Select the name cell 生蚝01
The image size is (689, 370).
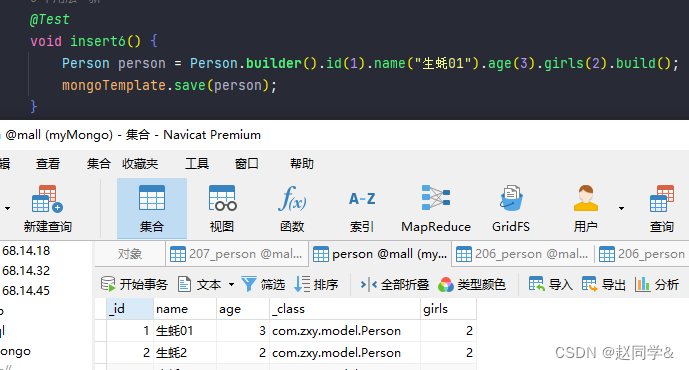coord(185,331)
